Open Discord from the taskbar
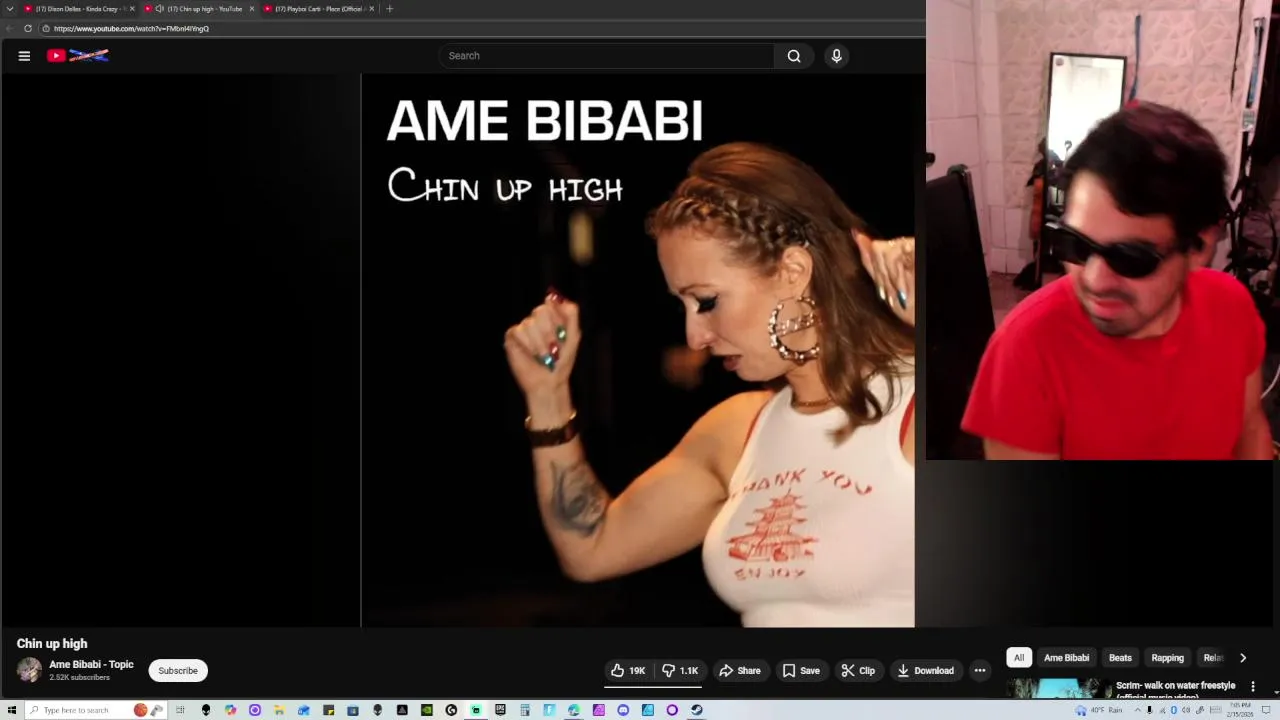This screenshot has height=720, width=1280. pos(623,710)
